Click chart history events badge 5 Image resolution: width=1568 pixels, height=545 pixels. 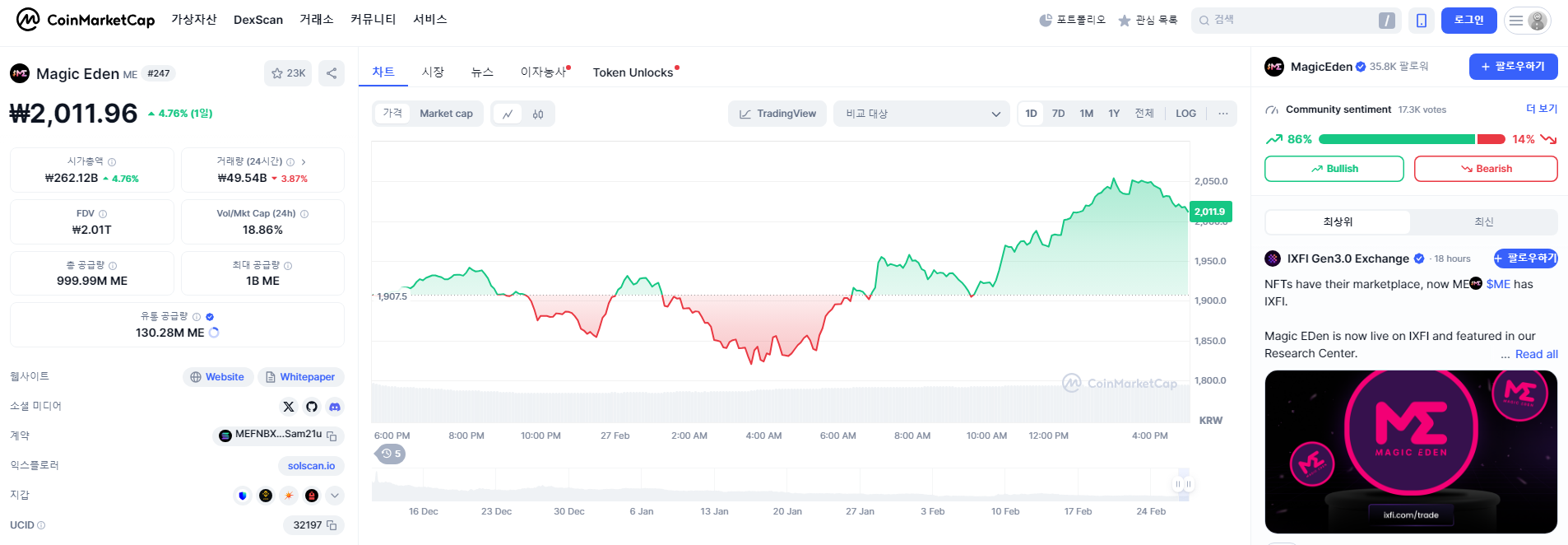point(391,454)
